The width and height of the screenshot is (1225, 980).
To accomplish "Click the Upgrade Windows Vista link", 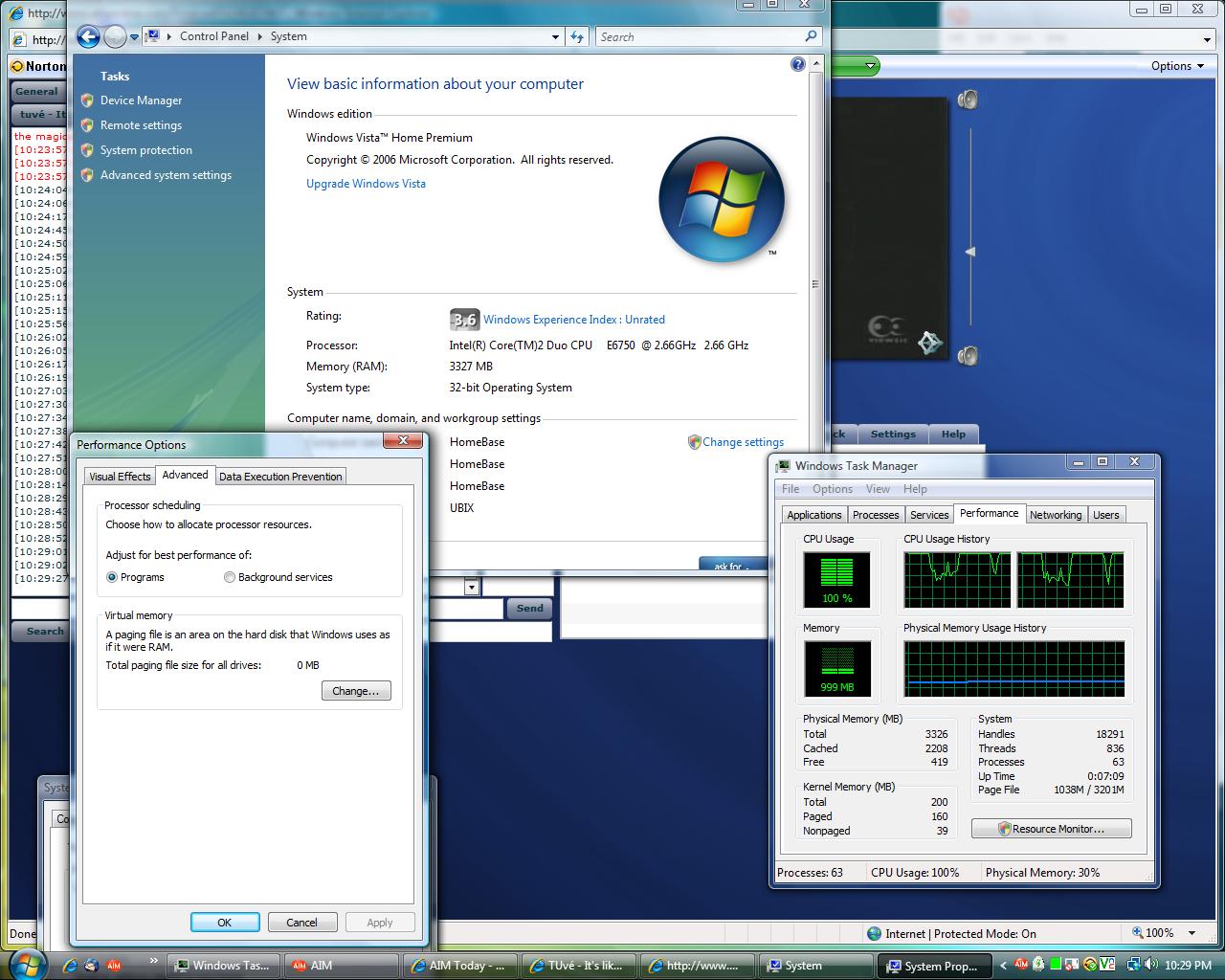I will tap(366, 184).
